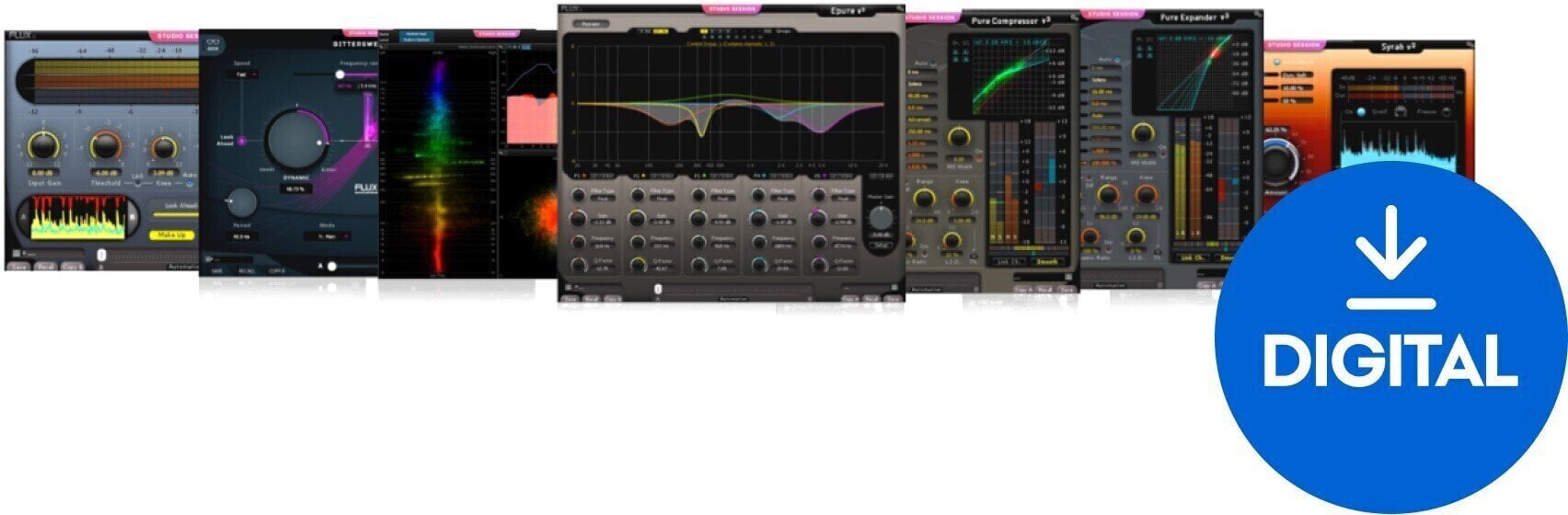Click the Knee knob in the limiter plugin
The width and height of the screenshot is (1568, 515).
click(x=163, y=148)
